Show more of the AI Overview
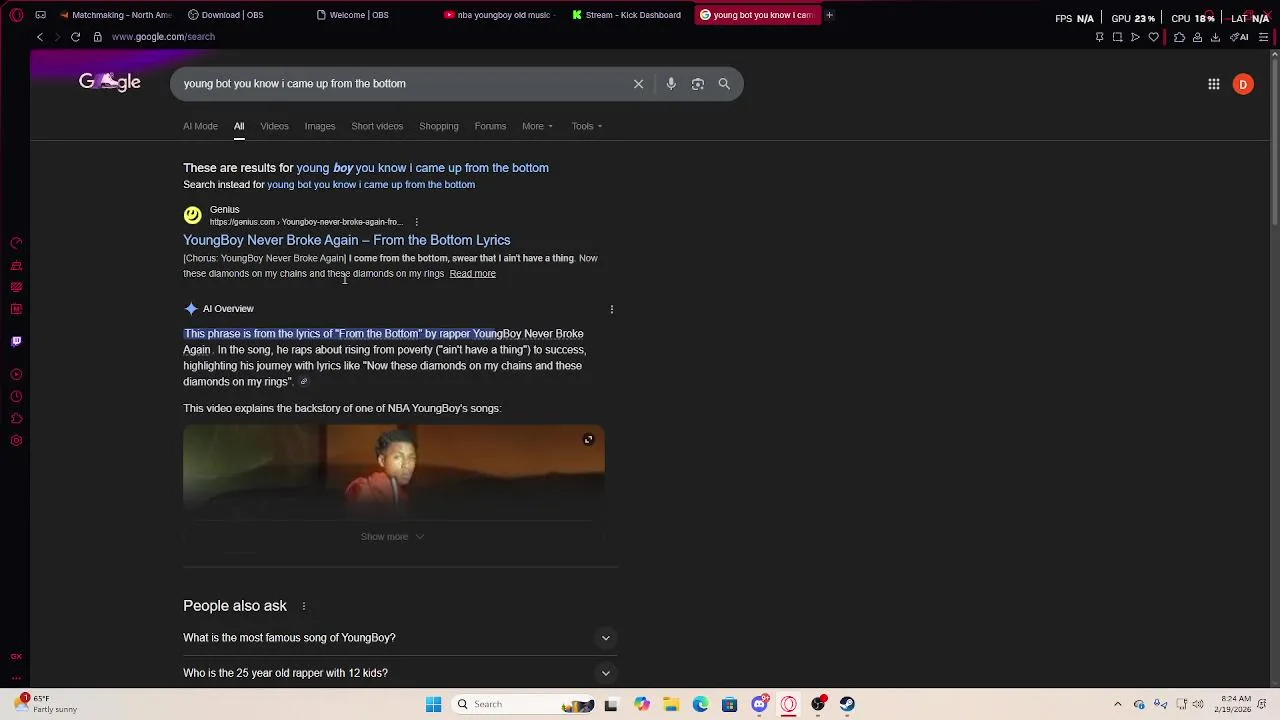This screenshot has height=720, width=1280. click(x=392, y=537)
